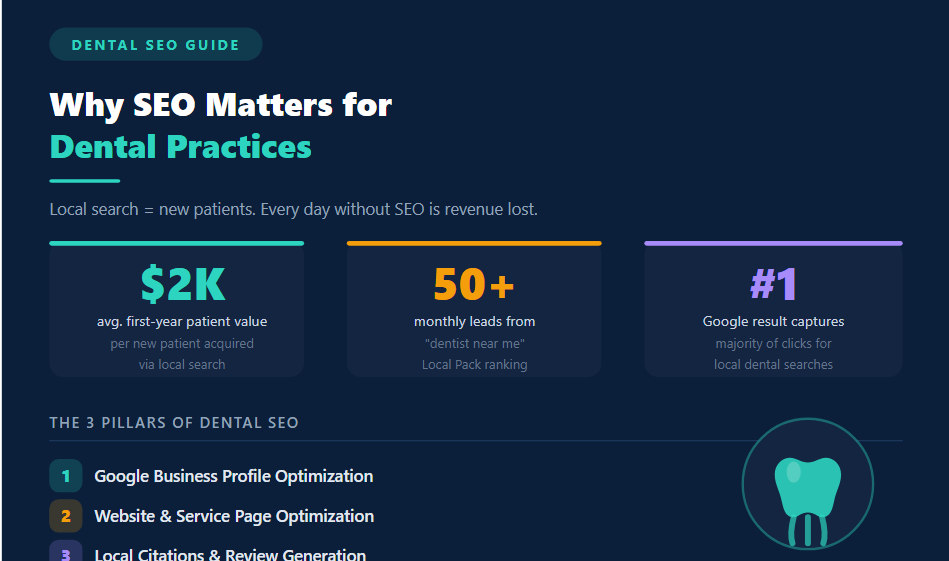
Task: Click the $2K statistic value
Action: coord(183,284)
